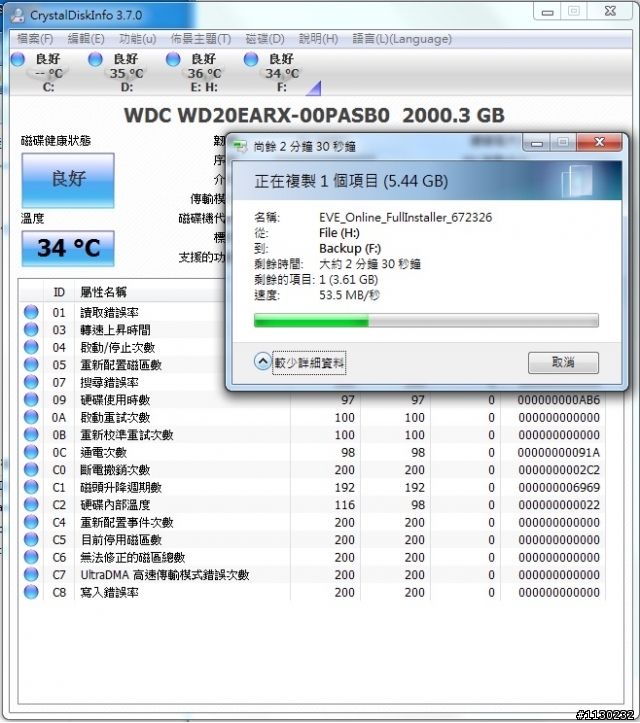Open the 磁碟(D) menu
The image size is (640, 723).
click(265, 39)
